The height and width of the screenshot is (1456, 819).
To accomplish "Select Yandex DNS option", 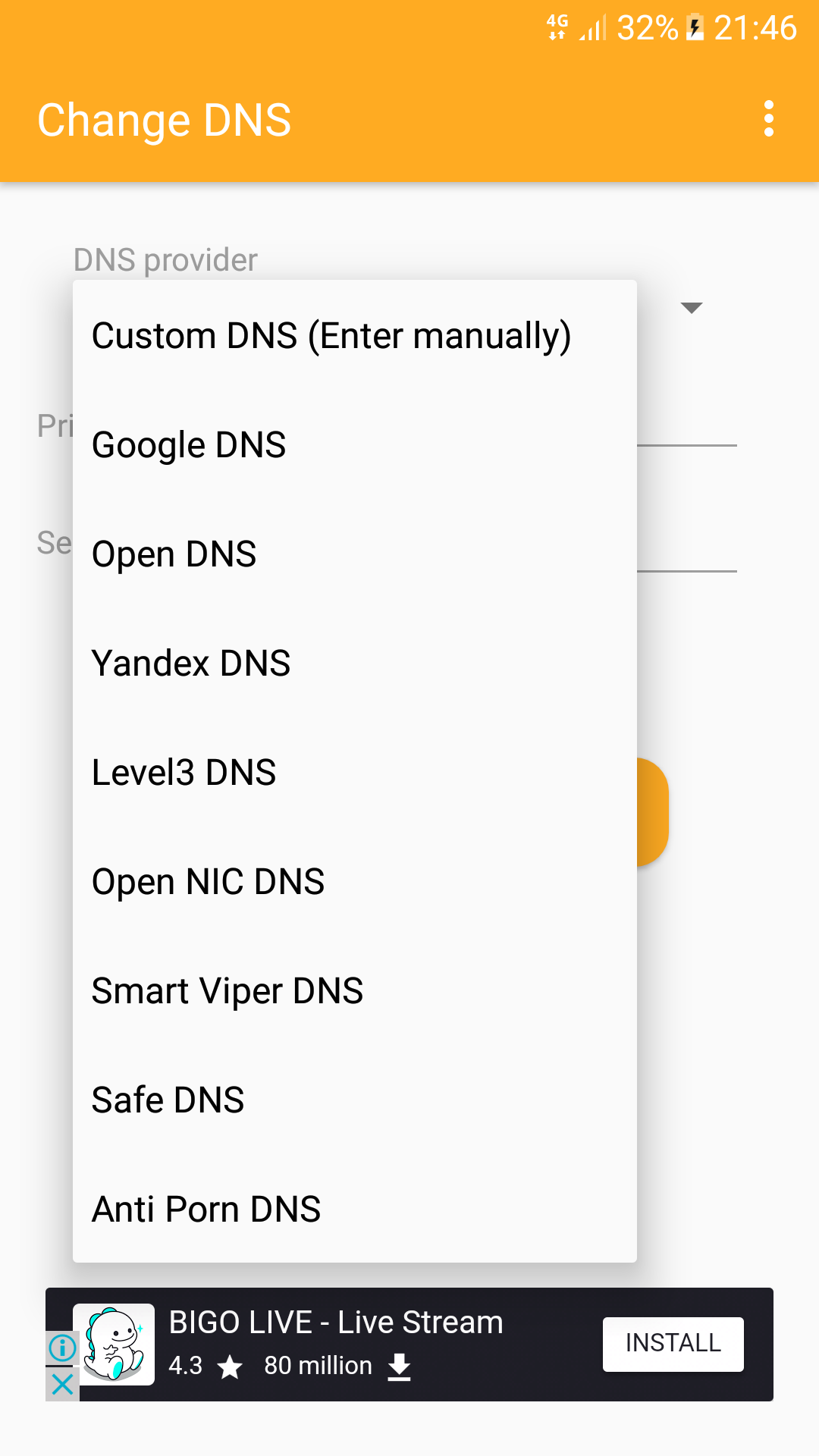I will pyautogui.click(x=190, y=662).
